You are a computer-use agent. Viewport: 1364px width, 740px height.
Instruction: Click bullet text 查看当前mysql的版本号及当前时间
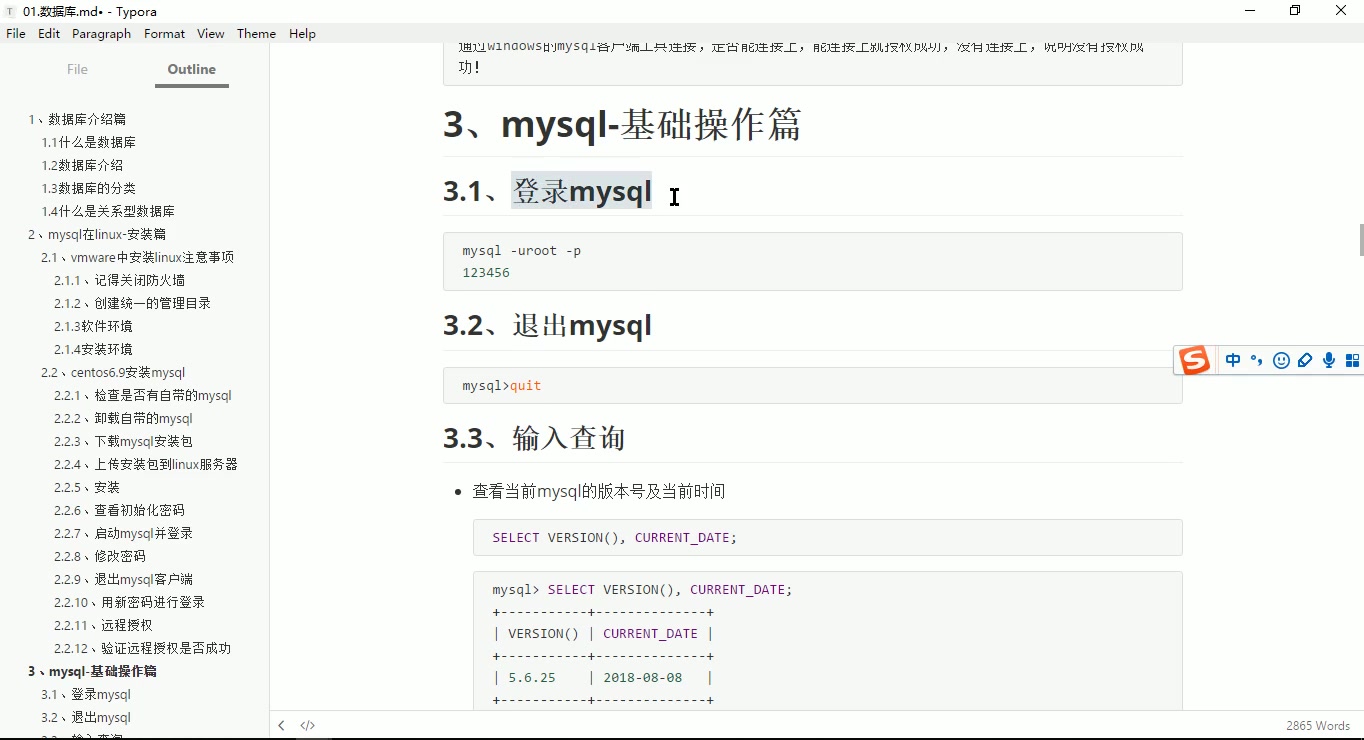598,491
